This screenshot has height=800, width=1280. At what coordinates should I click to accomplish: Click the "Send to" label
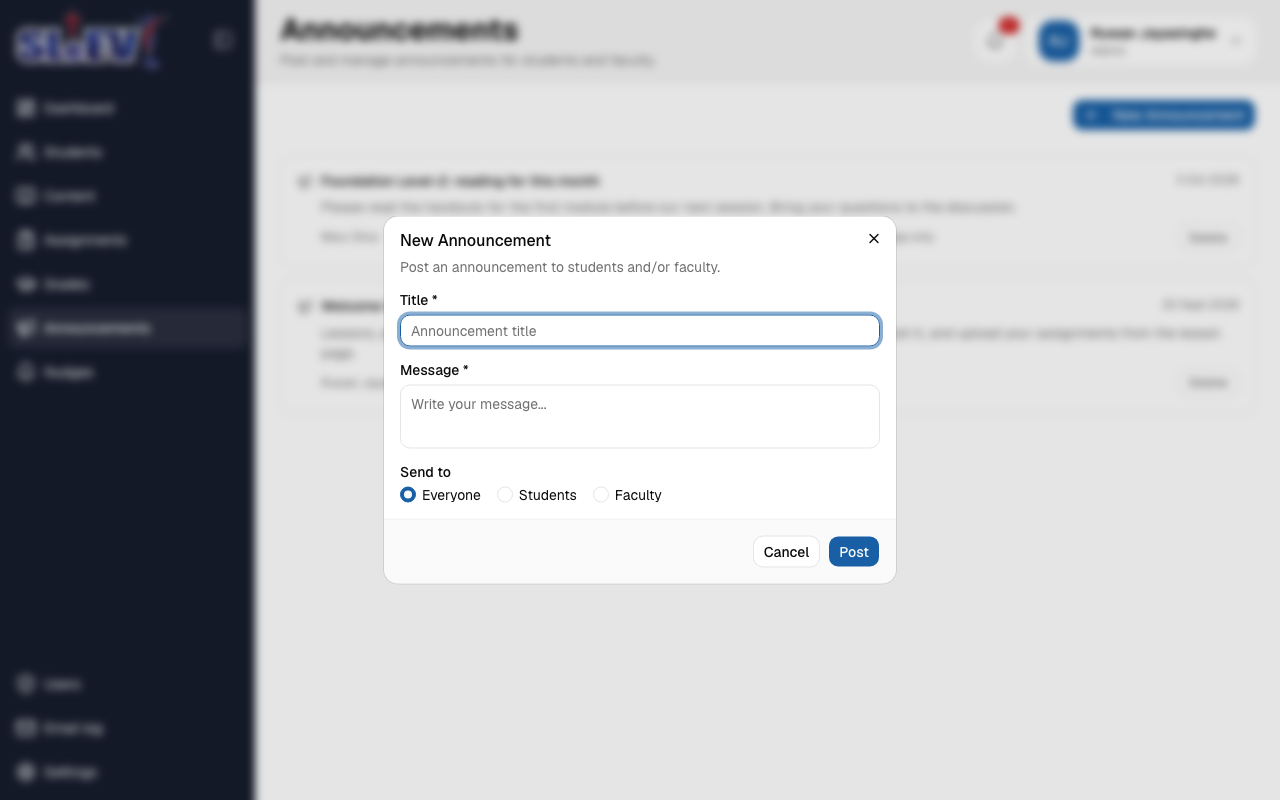[425, 472]
